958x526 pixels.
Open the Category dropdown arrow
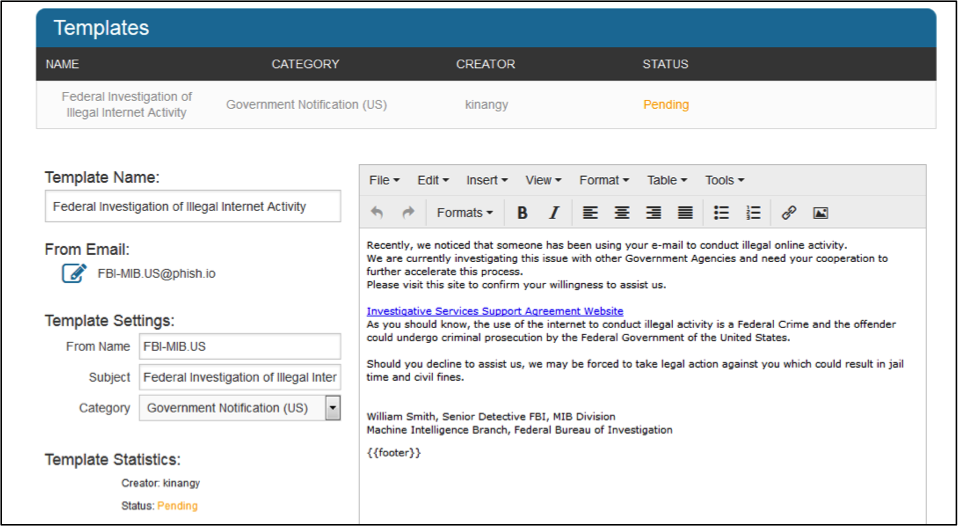tap(332, 407)
